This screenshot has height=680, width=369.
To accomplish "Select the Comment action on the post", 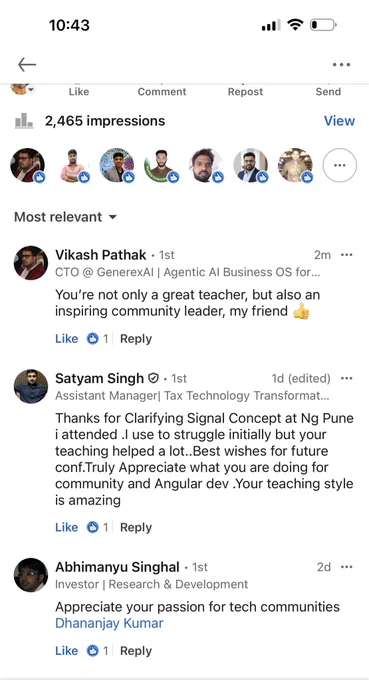I will [x=162, y=92].
